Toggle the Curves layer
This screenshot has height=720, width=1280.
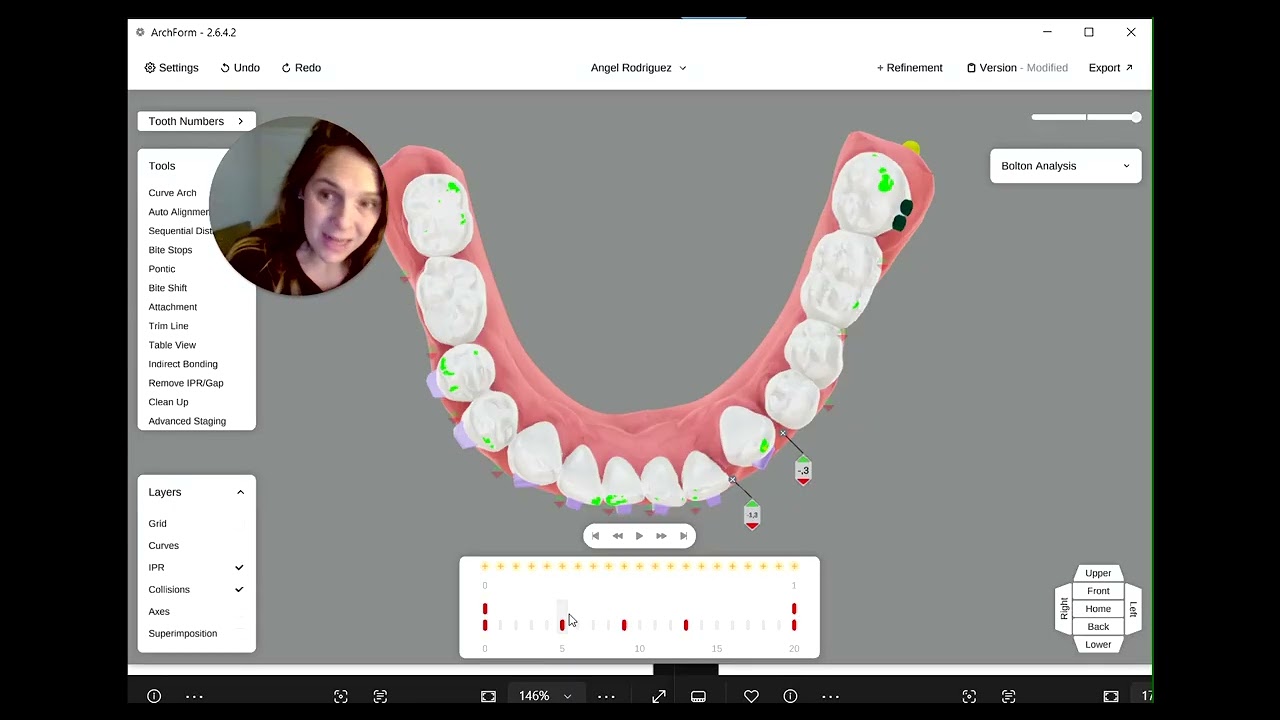coord(196,546)
